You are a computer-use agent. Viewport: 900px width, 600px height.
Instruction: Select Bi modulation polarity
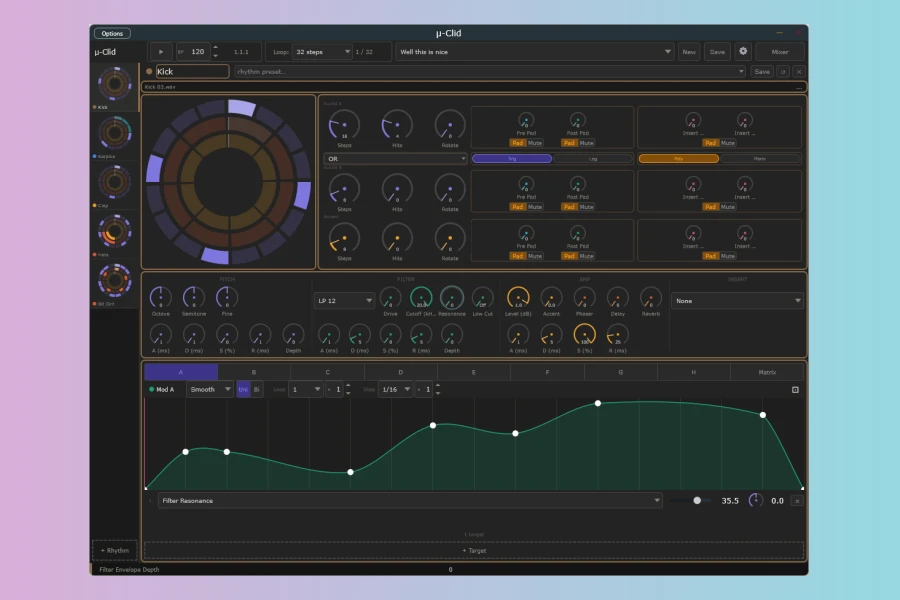coord(257,389)
